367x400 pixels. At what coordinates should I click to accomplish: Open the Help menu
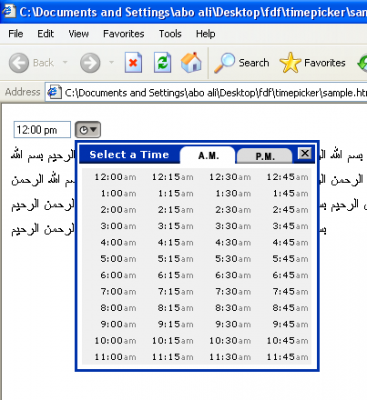[205, 34]
